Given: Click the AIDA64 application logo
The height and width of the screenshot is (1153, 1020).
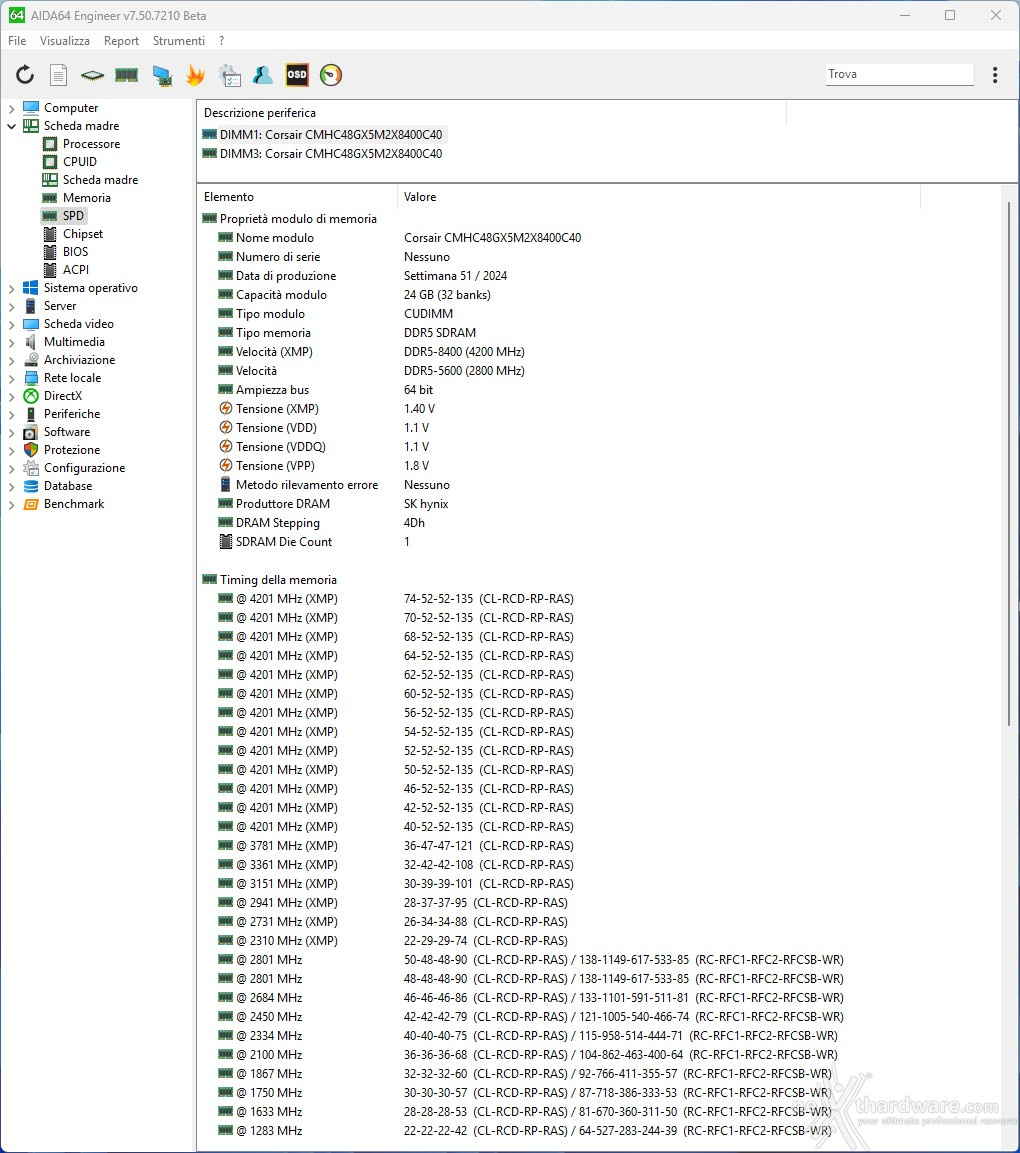Looking at the screenshot, I should coord(16,15).
